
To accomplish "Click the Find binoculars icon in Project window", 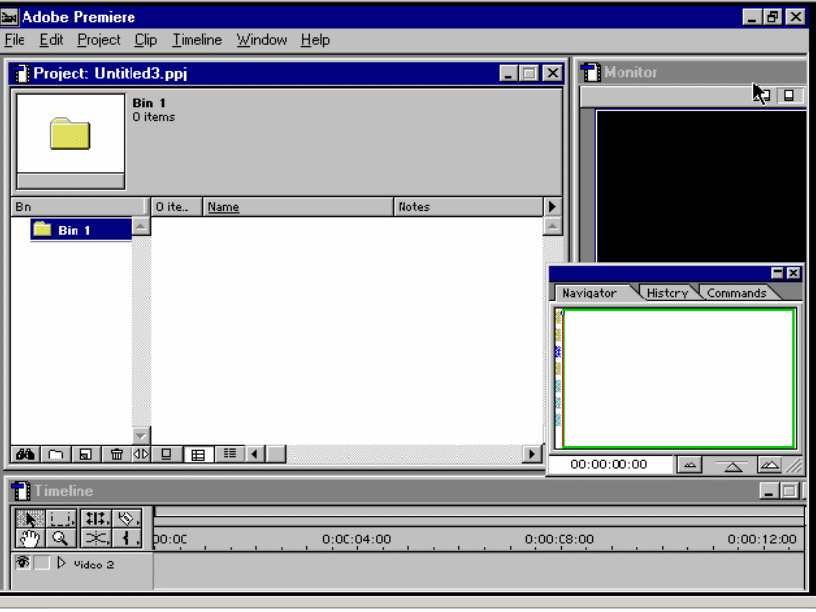I will pos(25,454).
